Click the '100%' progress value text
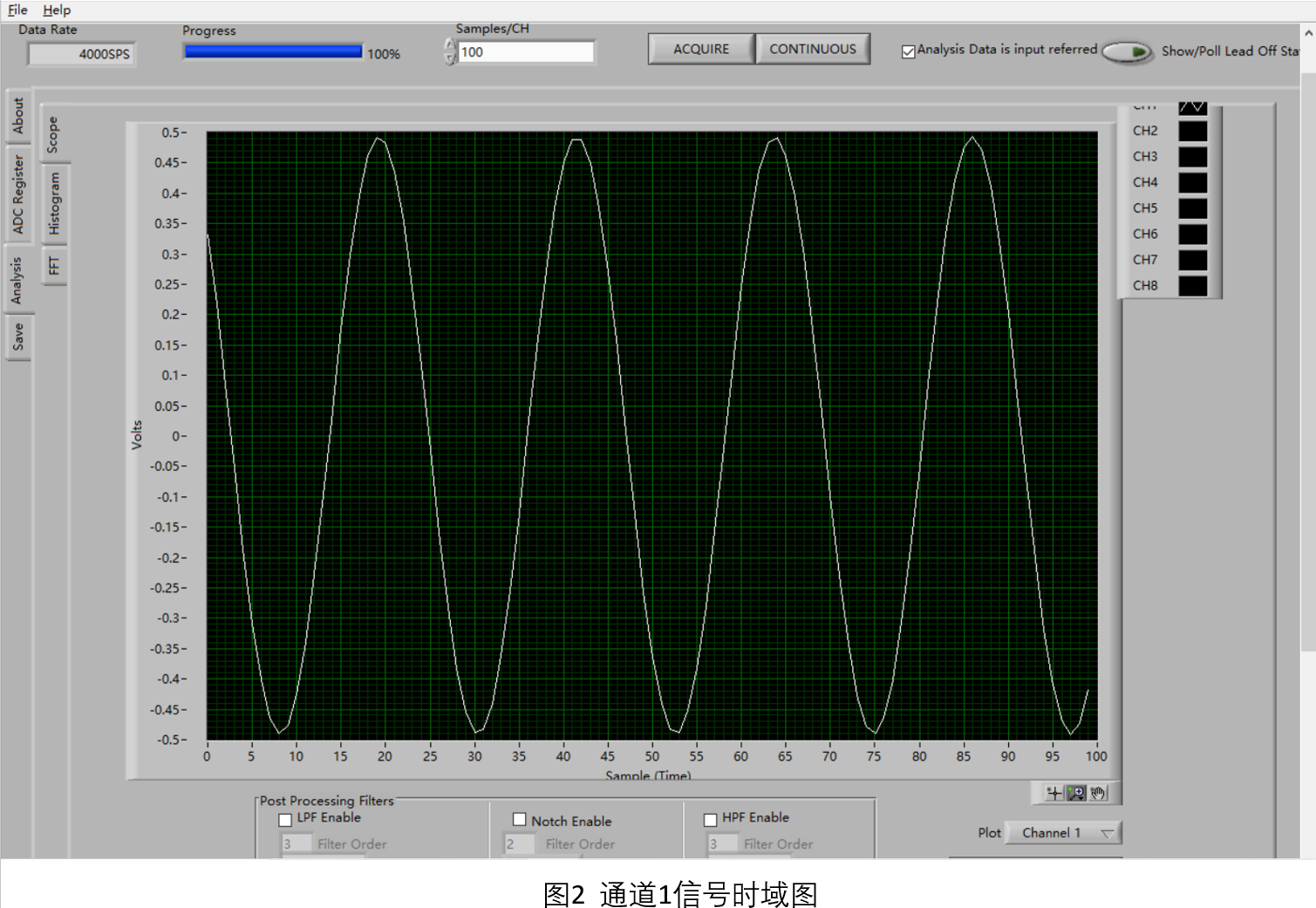The height and width of the screenshot is (908, 1316). tap(384, 54)
